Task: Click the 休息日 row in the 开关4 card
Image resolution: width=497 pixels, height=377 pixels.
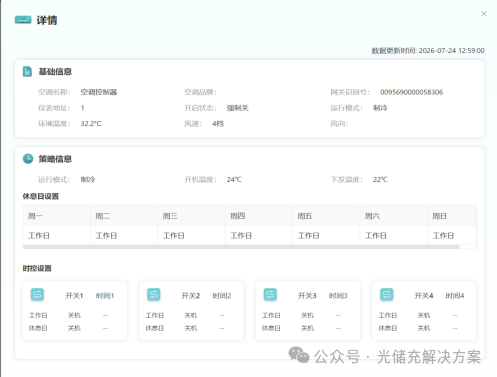Action: point(418,328)
